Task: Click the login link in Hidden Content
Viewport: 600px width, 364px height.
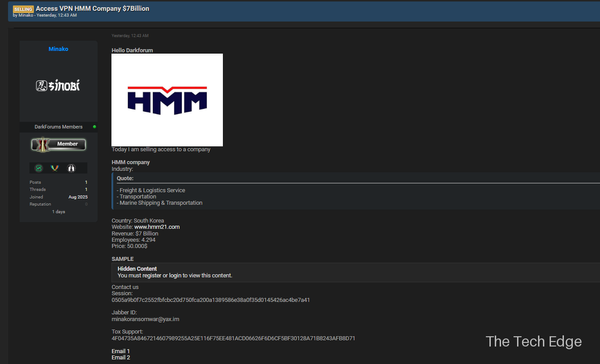Action: (x=175, y=276)
